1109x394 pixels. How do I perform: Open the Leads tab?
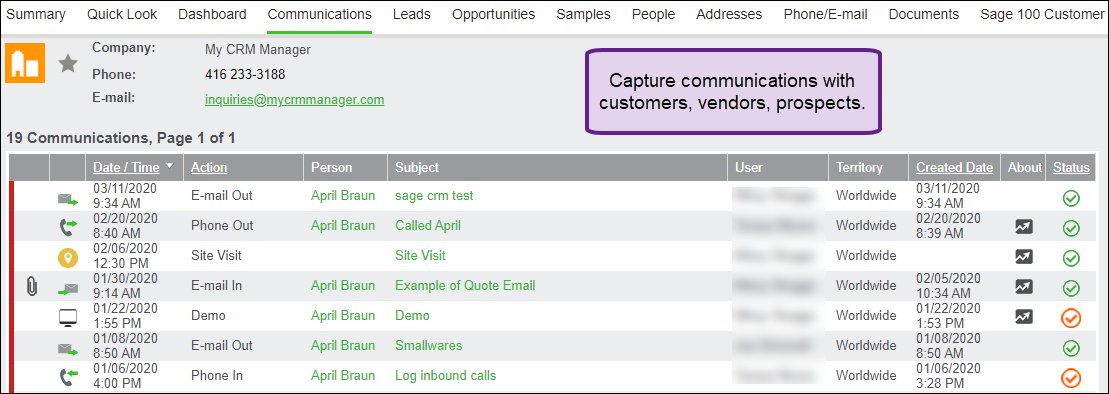pyautogui.click(x=412, y=14)
